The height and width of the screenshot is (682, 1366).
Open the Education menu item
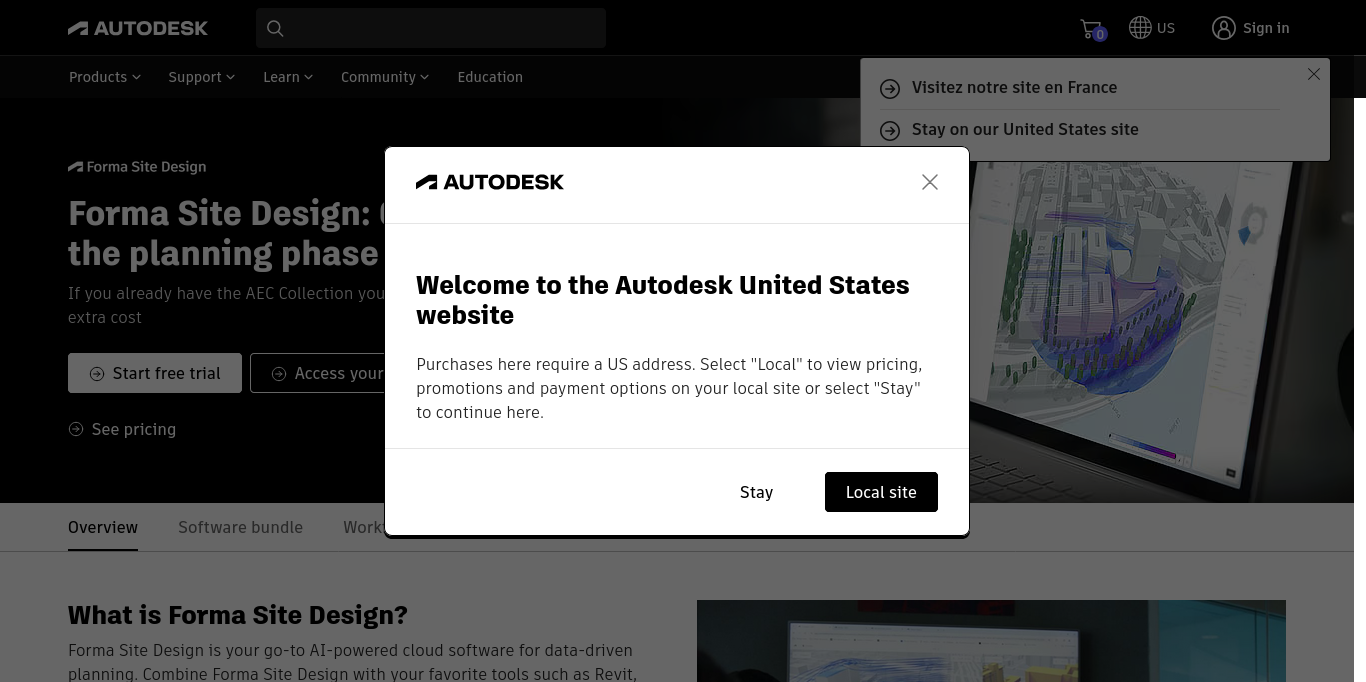click(x=490, y=77)
